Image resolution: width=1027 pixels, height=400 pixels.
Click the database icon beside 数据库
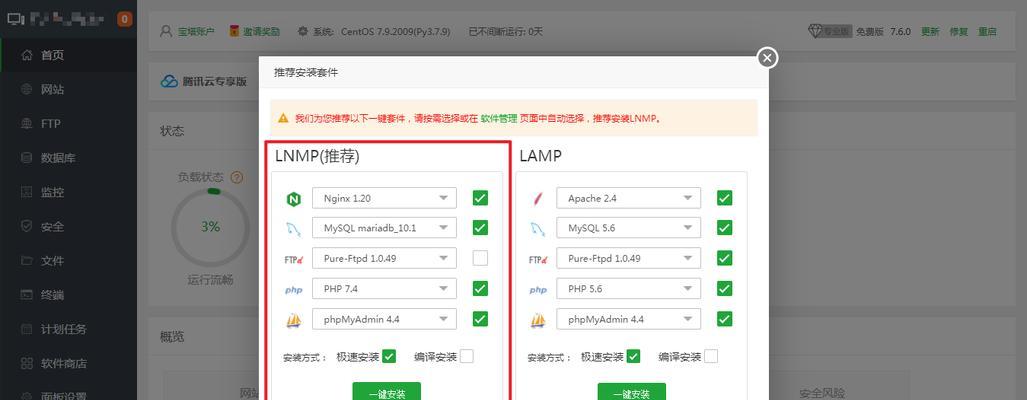(x=26, y=158)
